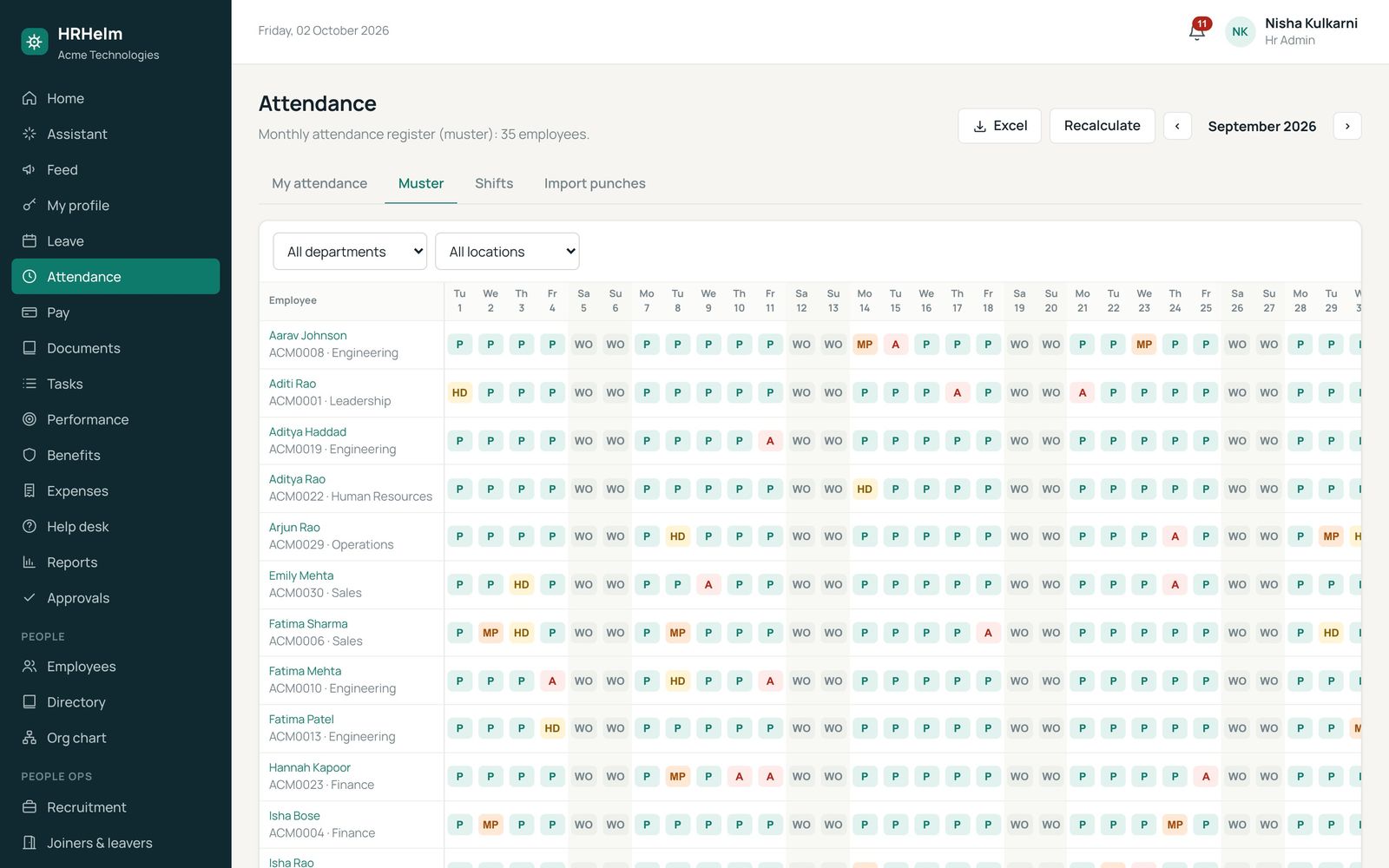Viewport: 1389px width, 868px height.
Task: Open Aditi Rao's employee link
Action: tap(293, 384)
